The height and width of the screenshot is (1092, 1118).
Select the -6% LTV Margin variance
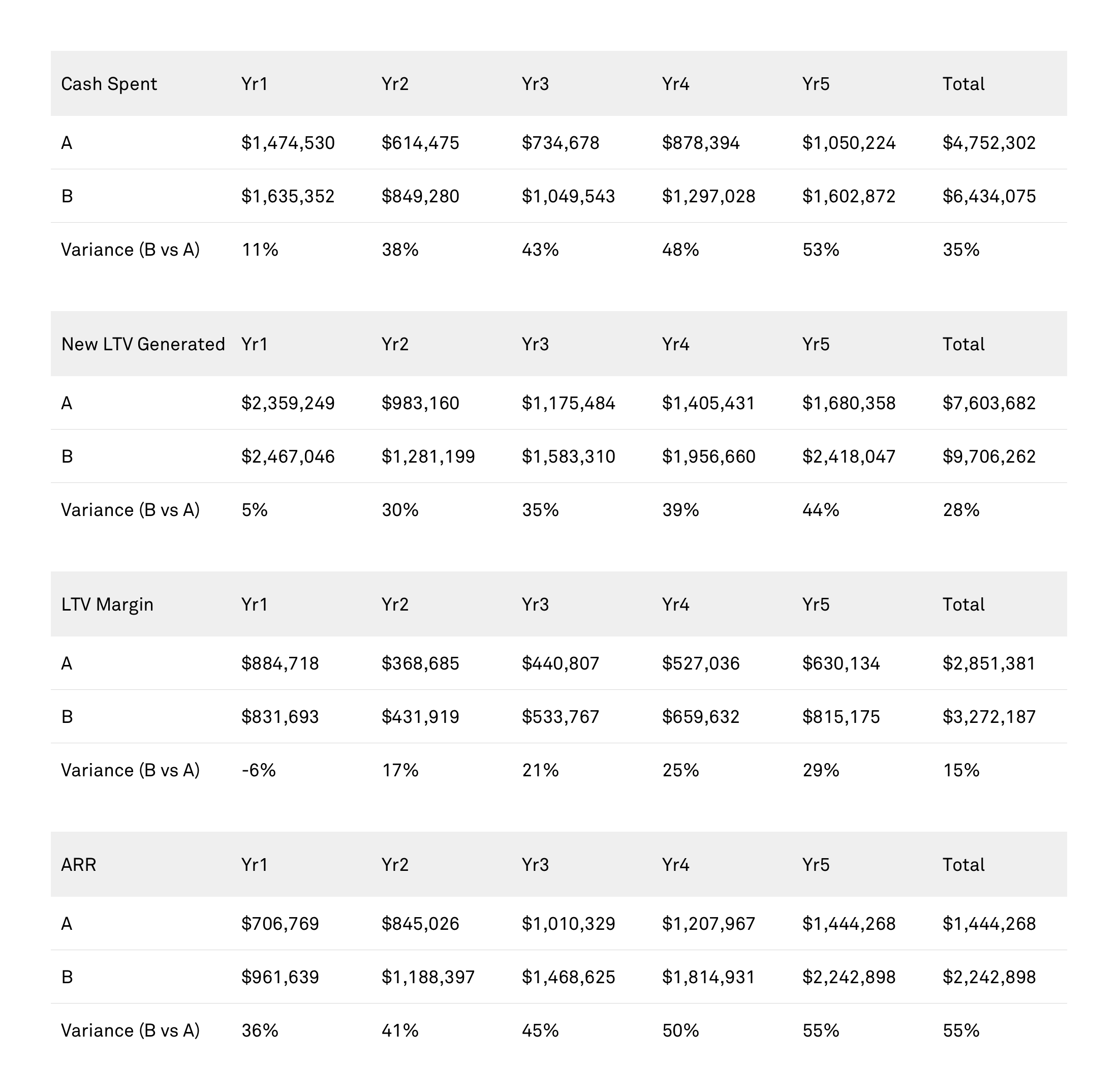259,770
